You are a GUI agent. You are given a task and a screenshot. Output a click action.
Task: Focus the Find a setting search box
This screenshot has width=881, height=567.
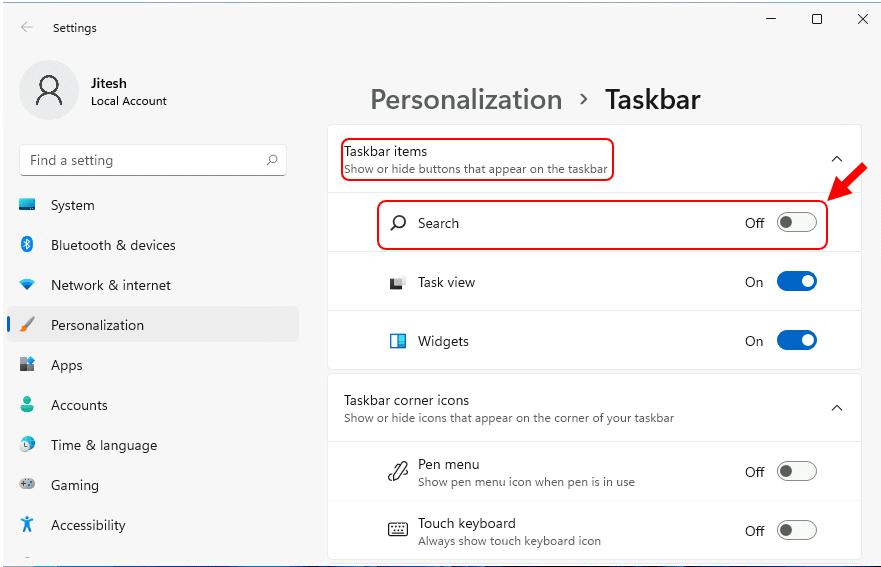click(x=153, y=160)
